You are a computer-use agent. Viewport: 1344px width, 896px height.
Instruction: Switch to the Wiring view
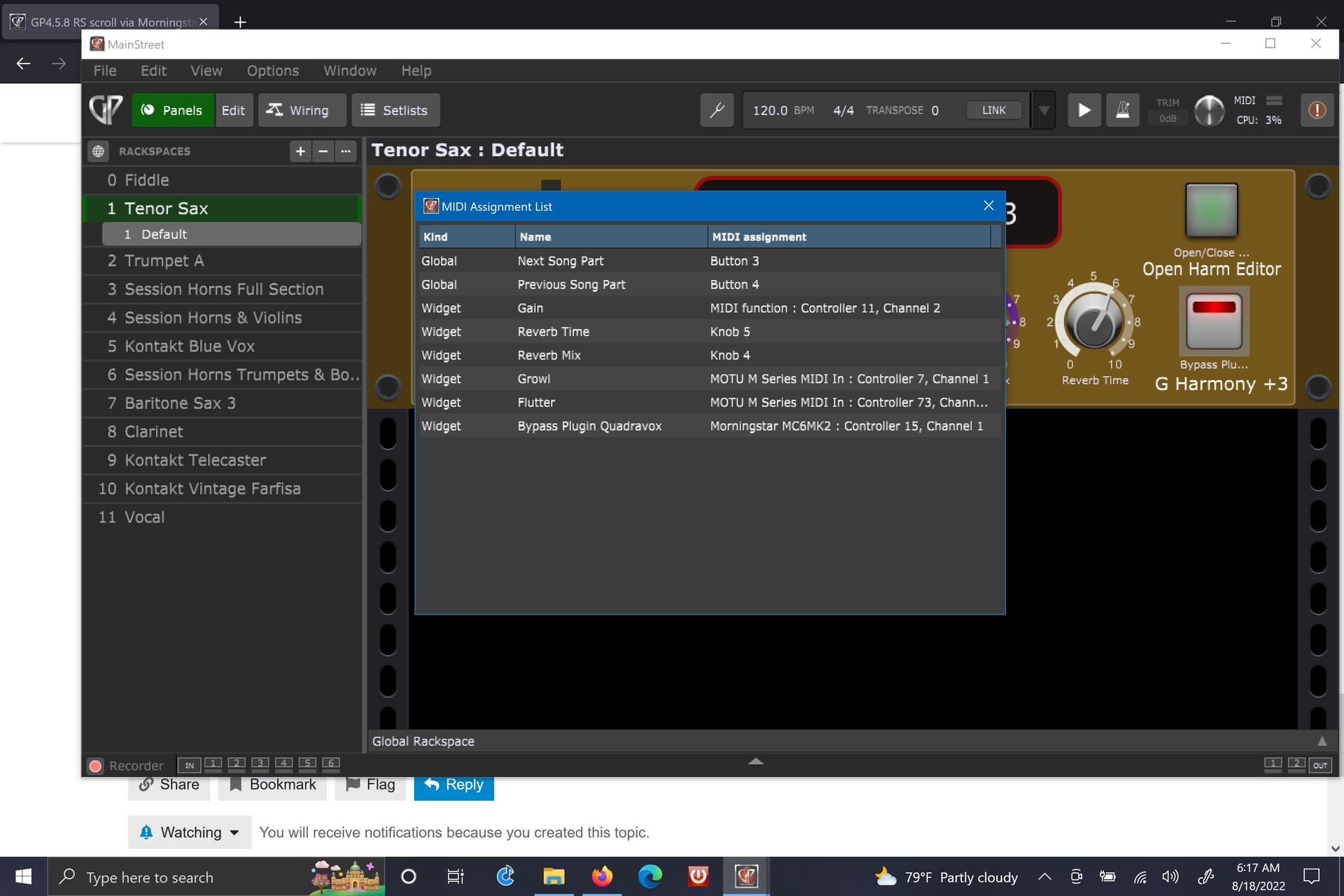click(302, 110)
